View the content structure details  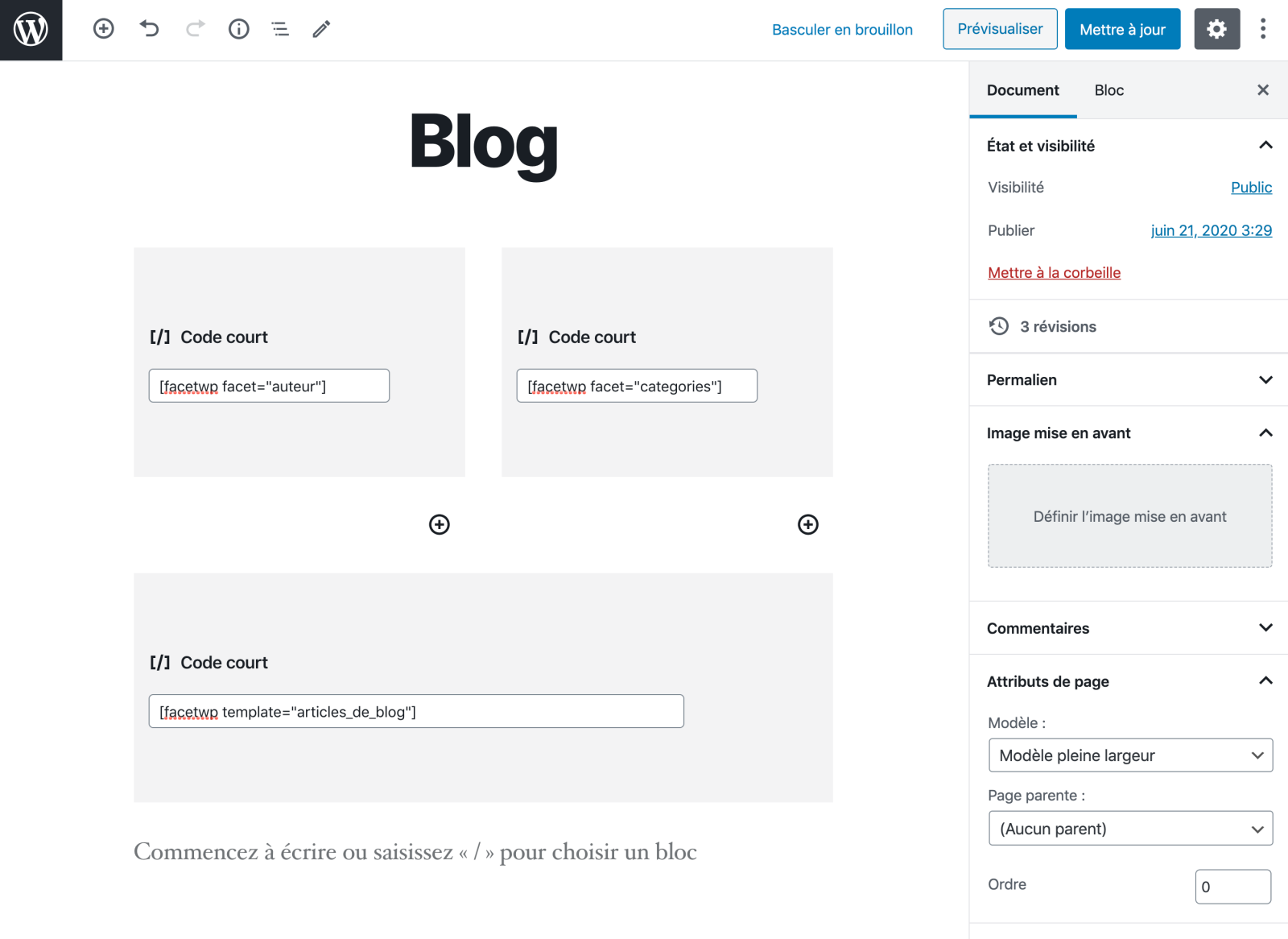click(238, 29)
